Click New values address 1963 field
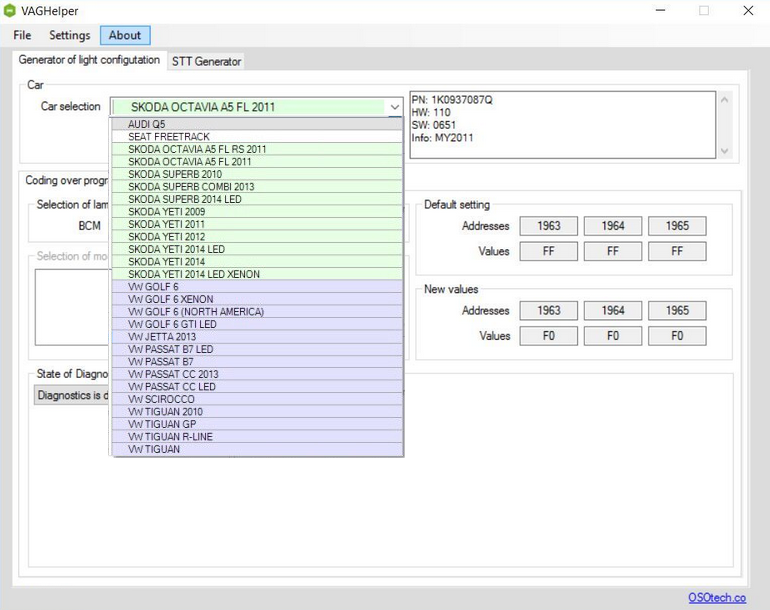 point(549,310)
